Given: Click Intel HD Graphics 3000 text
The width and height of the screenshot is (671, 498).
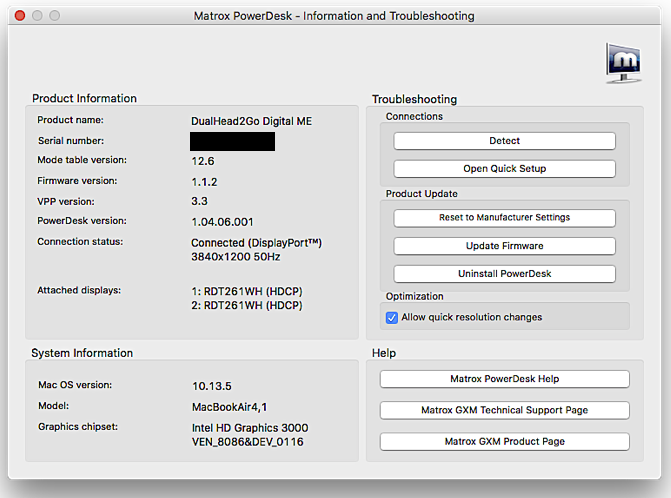Looking at the screenshot, I should pyautogui.click(x=250, y=428).
